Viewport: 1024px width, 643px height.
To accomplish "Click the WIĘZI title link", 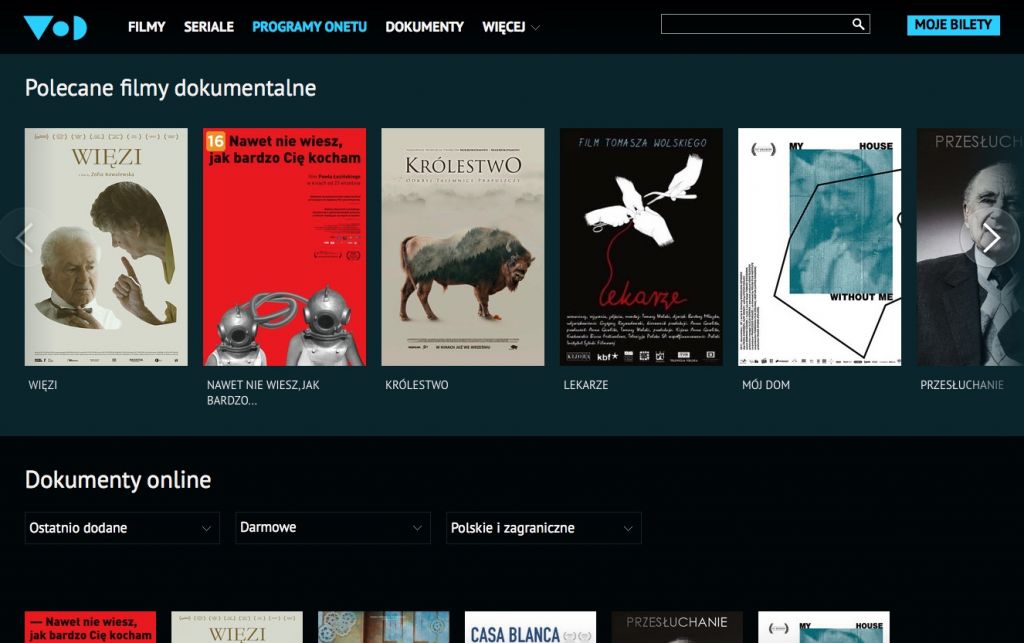I will coord(43,385).
